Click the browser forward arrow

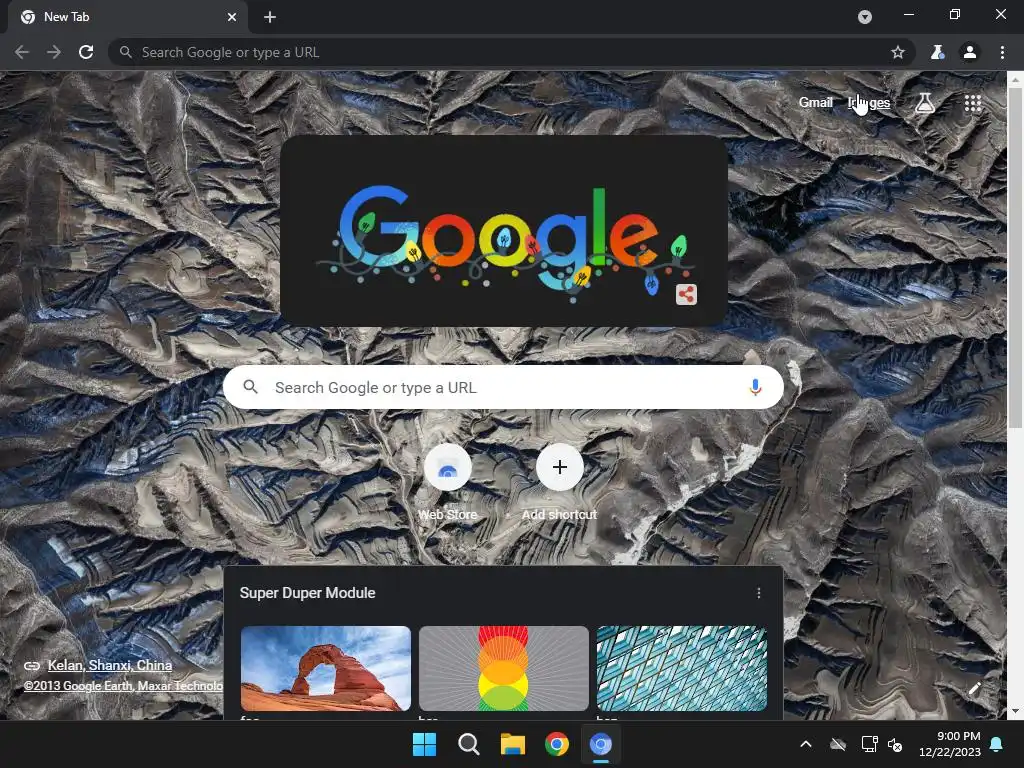pos(54,52)
